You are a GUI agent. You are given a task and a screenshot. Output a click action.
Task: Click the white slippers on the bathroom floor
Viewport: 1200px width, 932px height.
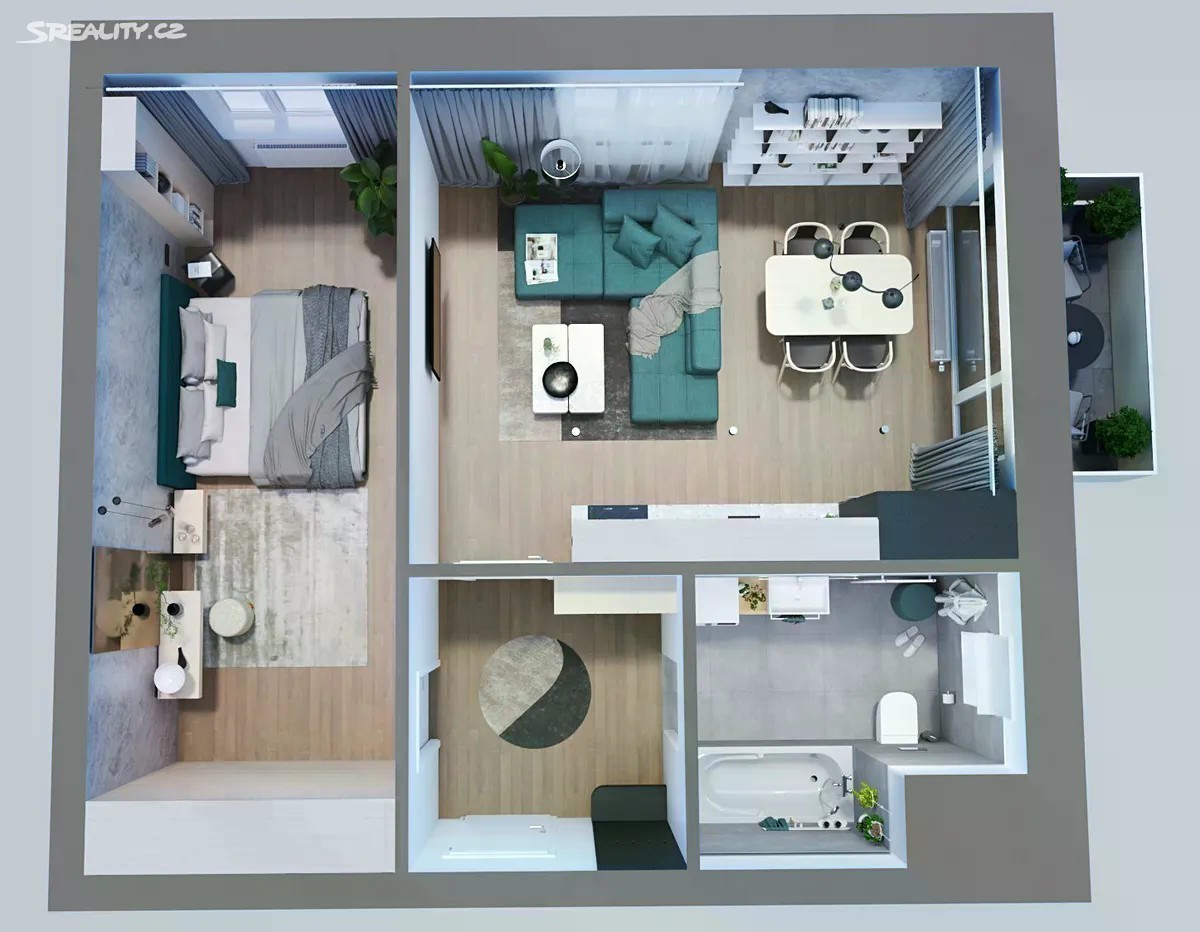click(x=909, y=640)
